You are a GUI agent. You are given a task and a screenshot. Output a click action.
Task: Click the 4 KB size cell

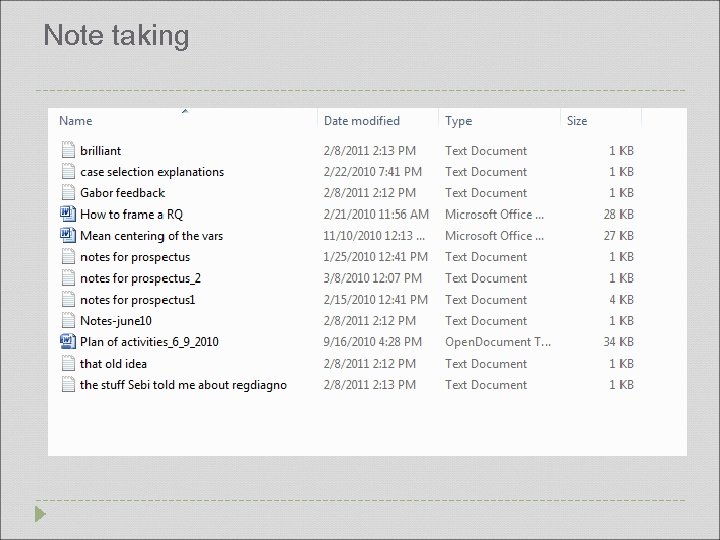click(x=621, y=300)
